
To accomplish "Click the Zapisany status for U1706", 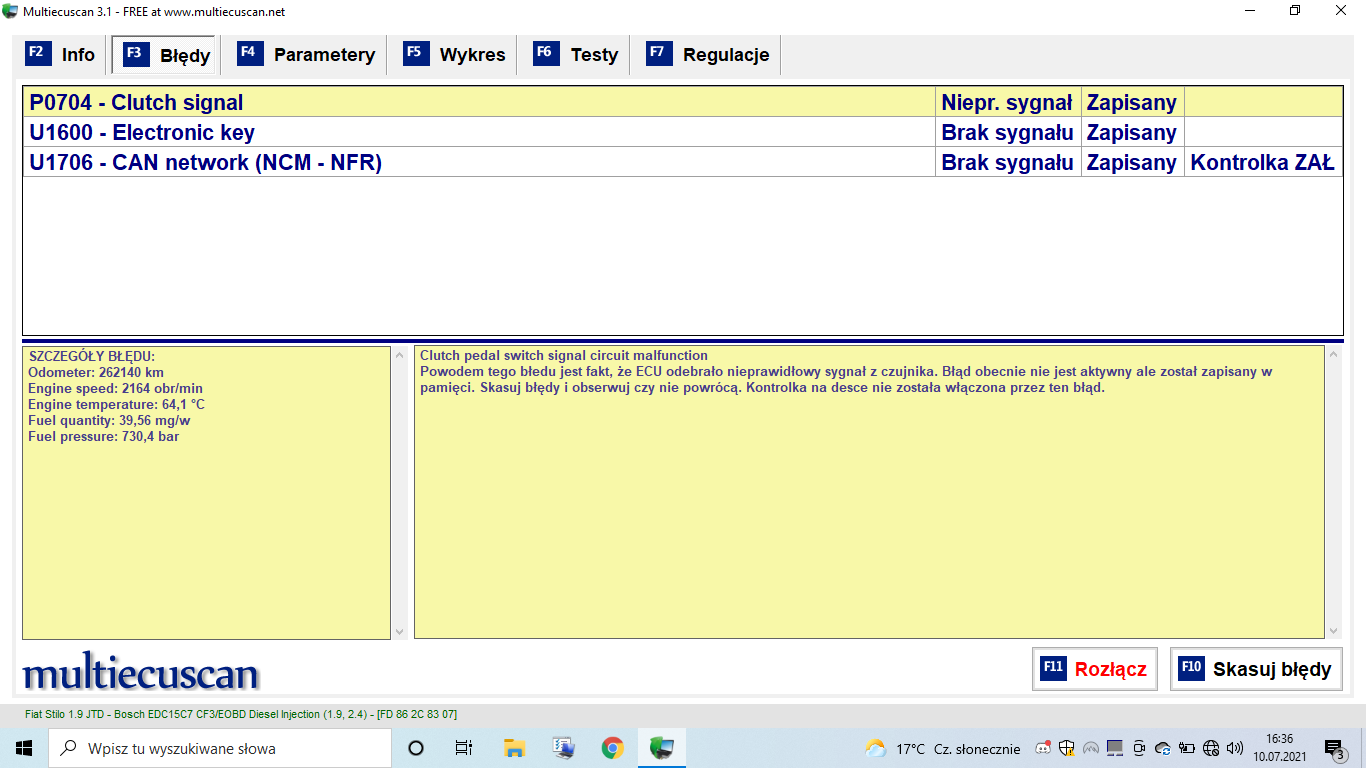I will tap(1132, 162).
